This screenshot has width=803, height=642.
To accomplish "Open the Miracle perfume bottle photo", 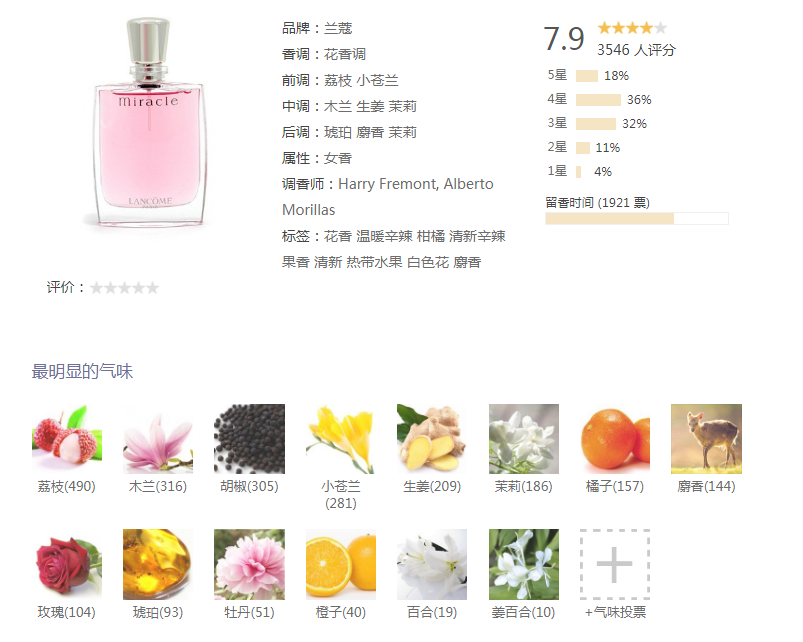I will 149,123.
